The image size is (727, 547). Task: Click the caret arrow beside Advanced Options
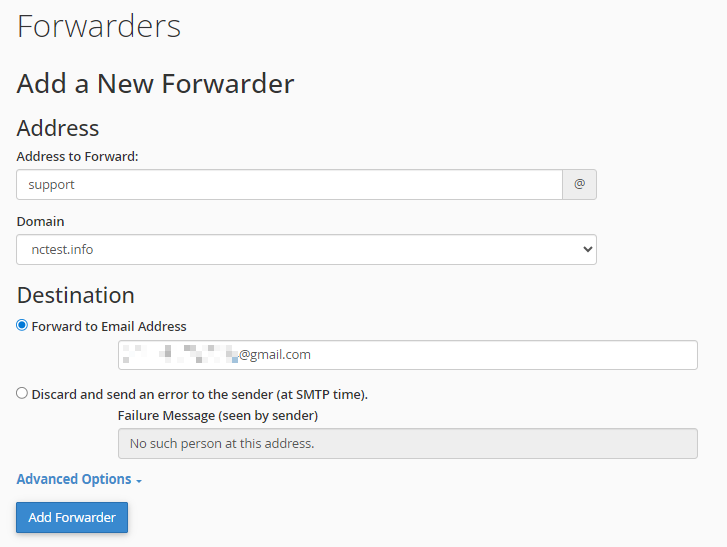[139, 481]
